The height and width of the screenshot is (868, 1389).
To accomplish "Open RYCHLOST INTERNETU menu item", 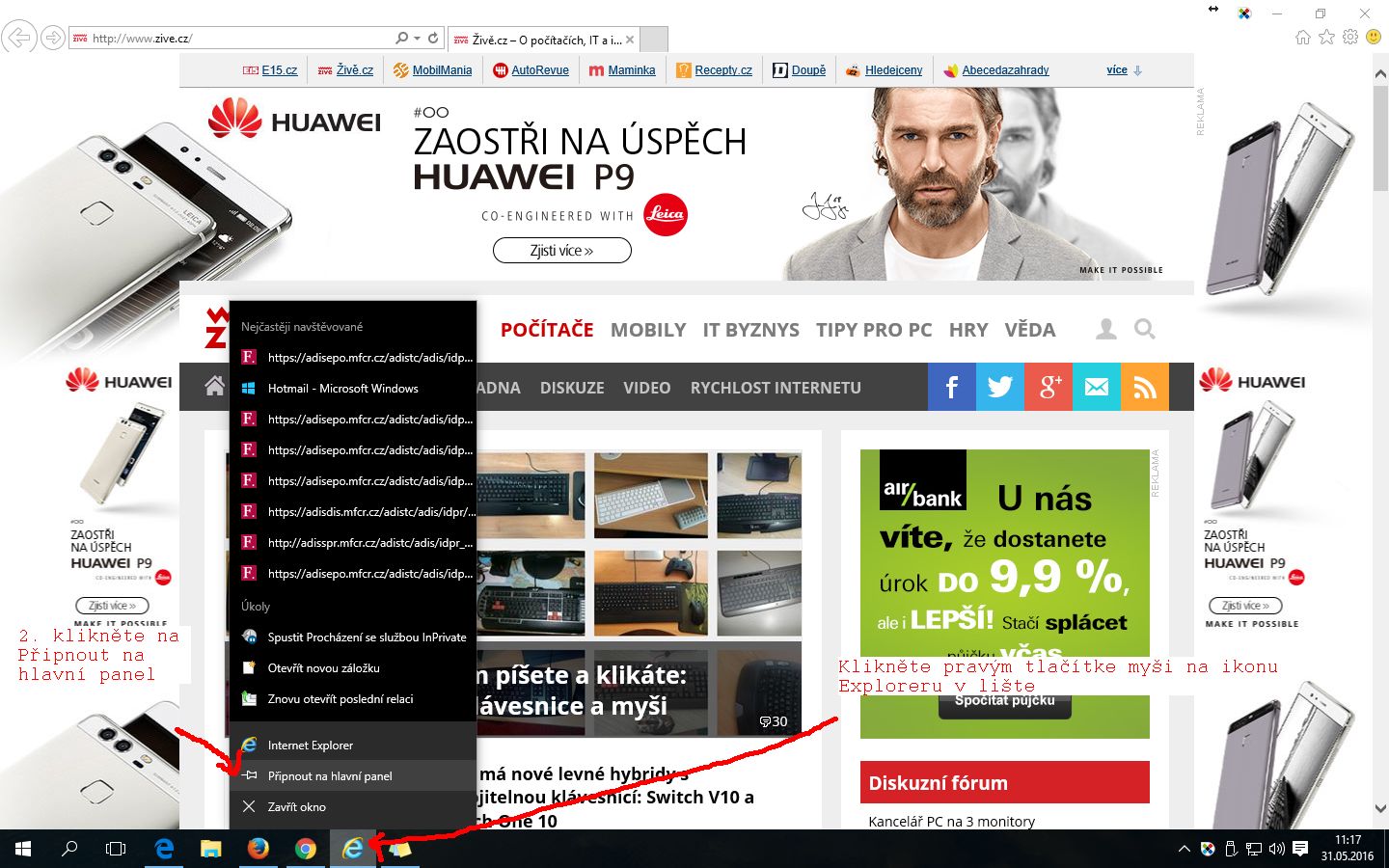I will click(x=776, y=388).
